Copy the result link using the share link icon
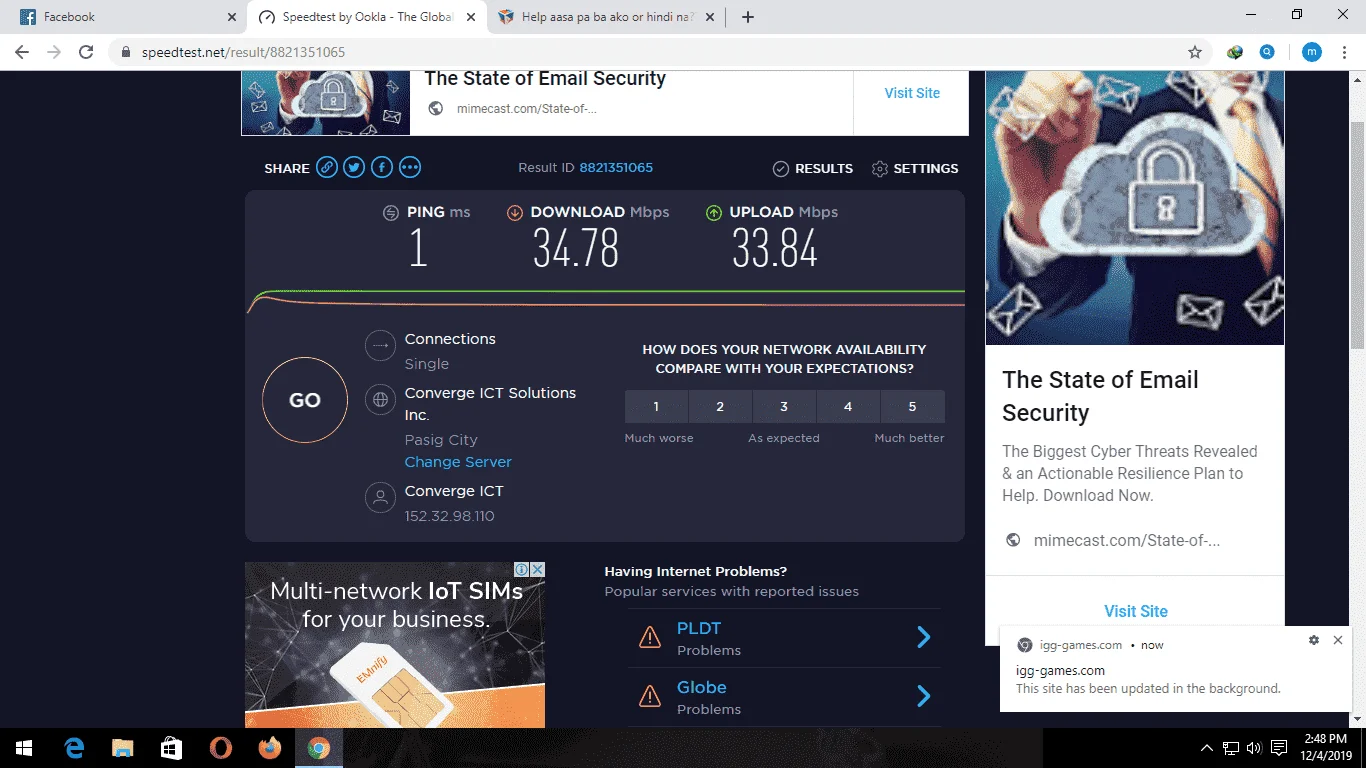The height and width of the screenshot is (768, 1366). [327, 168]
